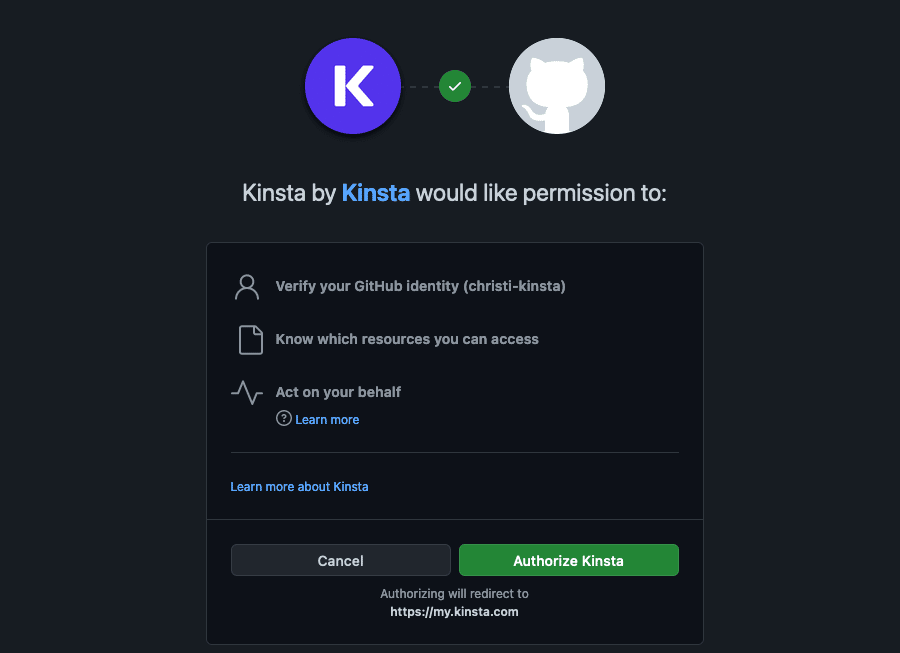The width and height of the screenshot is (900, 653).
Task: Click the circled question mark help icon
Action: [283, 419]
